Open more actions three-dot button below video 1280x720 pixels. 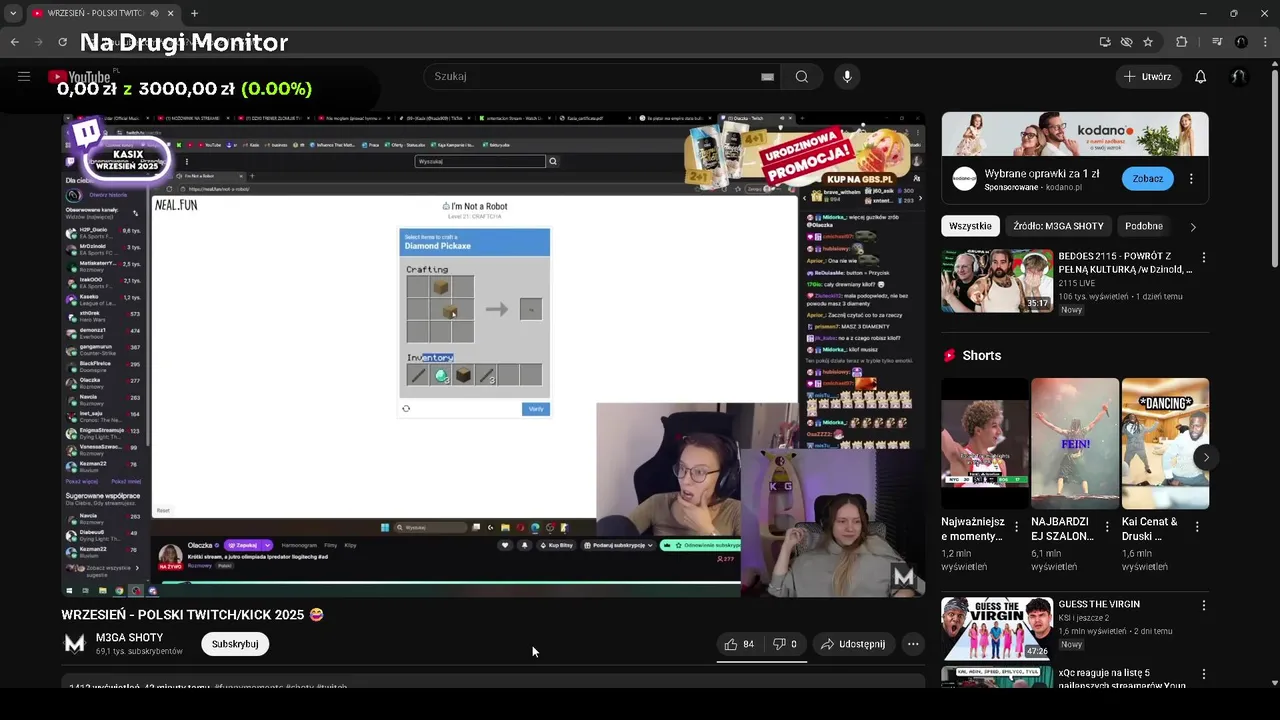point(913,644)
